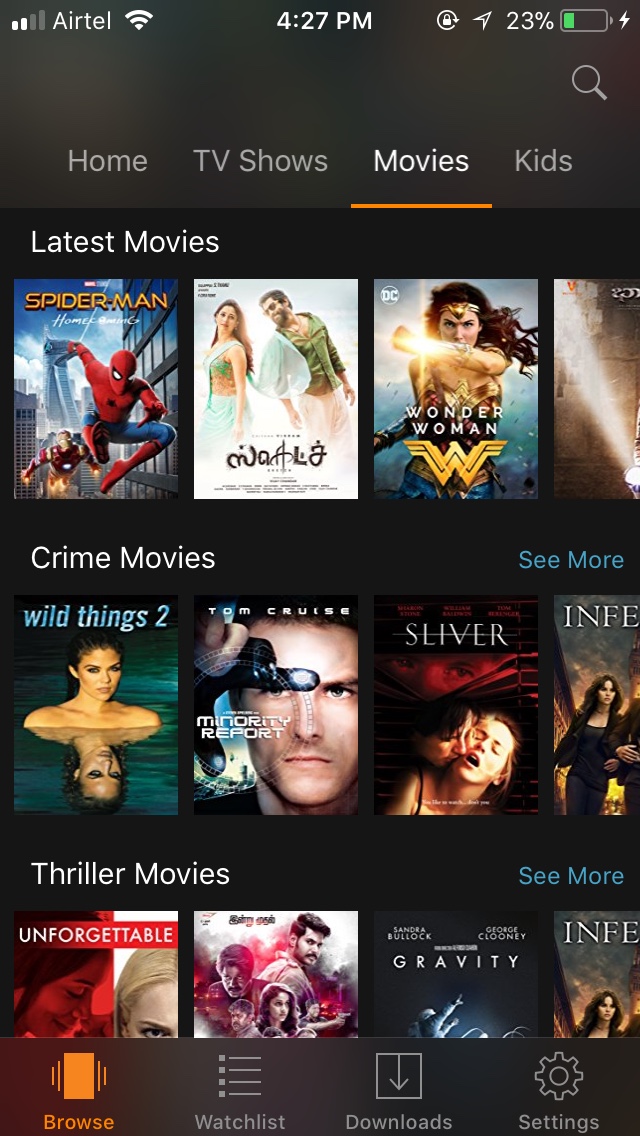
Task: Tap the Wi-Fi status icon
Action: point(138,20)
